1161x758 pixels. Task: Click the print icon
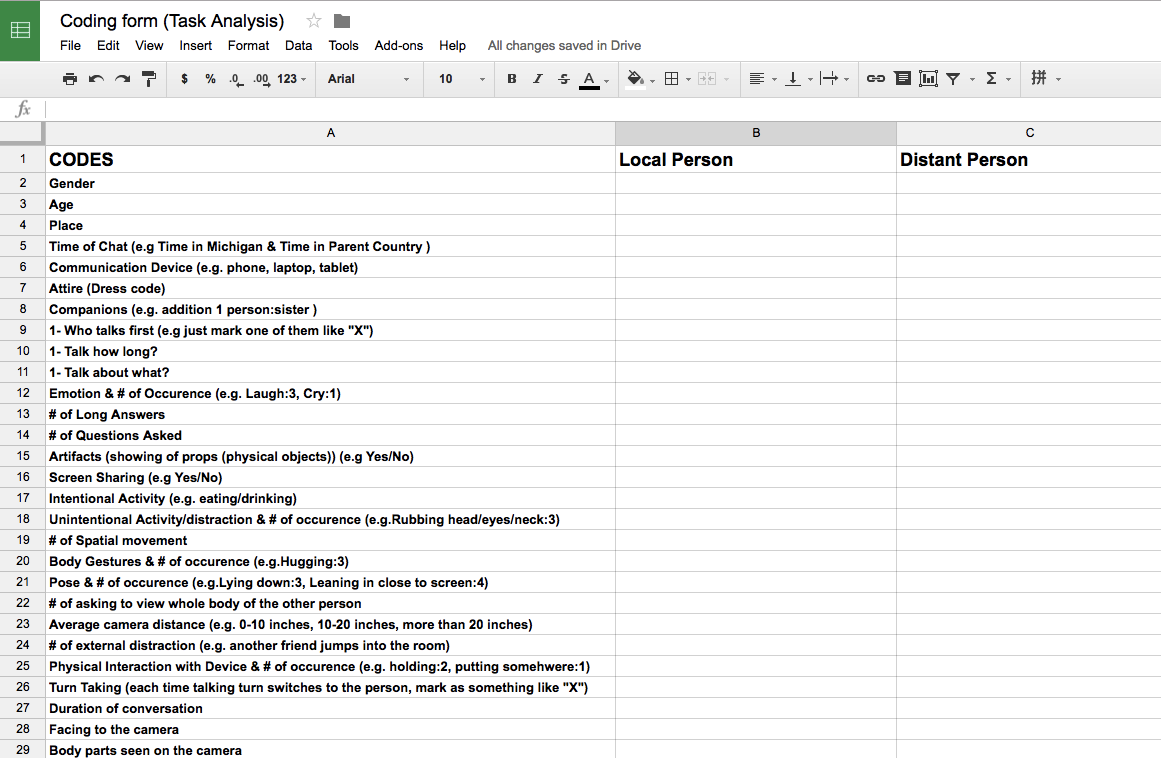[x=70, y=79]
